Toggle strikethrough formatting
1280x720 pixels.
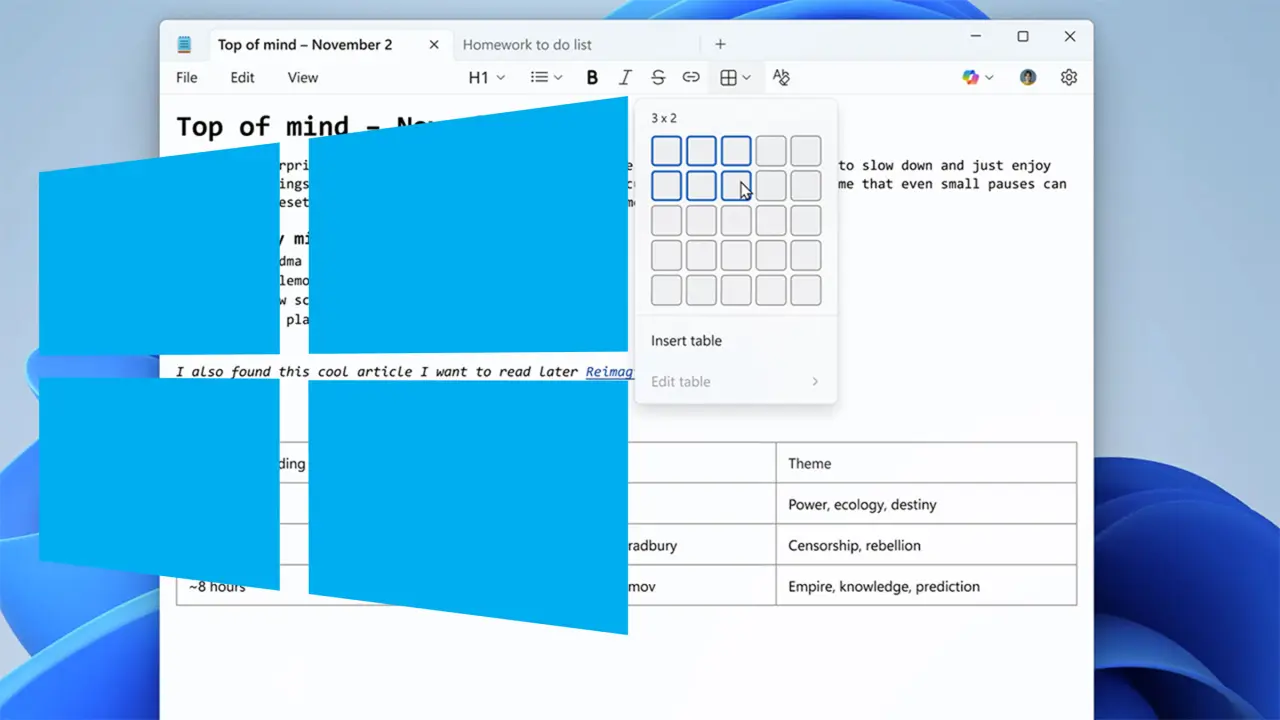click(x=658, y=77)
